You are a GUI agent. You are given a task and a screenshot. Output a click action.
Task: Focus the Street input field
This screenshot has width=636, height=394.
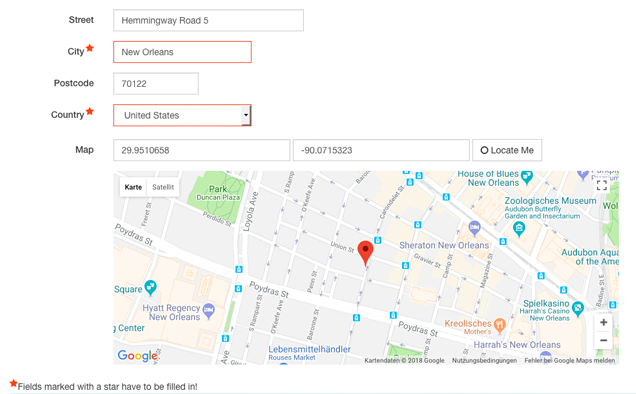pyautogui.click(x=208, y=20)
